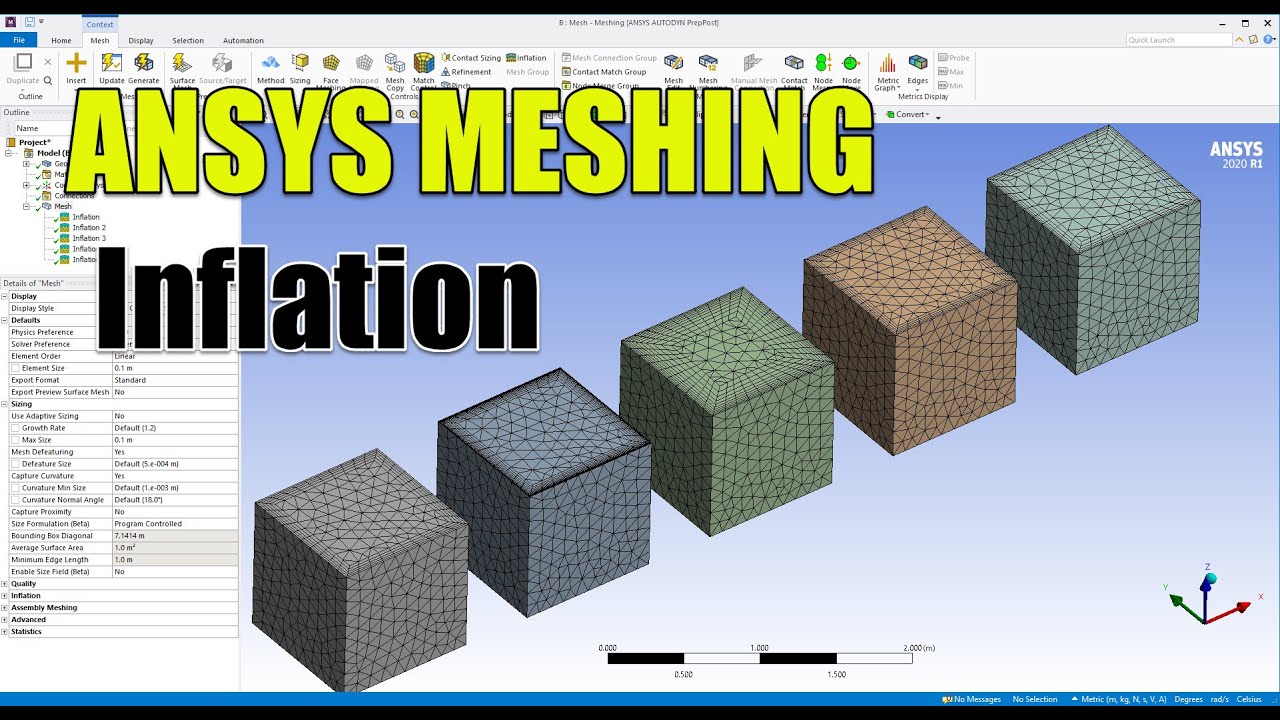Image resolution: width=1280 pixels, height=720 pixels.
Task: Click the Capture Proximity value 'No'
Action: pyautogui.click(x=175, y=512)
